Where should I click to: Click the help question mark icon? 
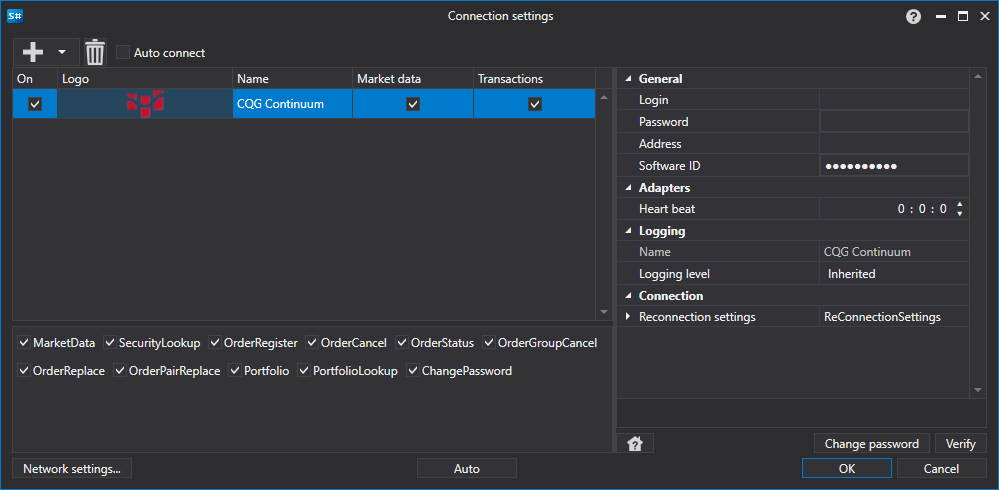913,17
